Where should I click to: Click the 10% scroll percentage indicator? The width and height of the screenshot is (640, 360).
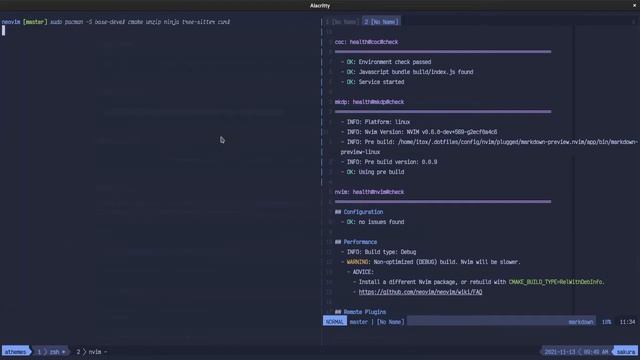point(606,322)
